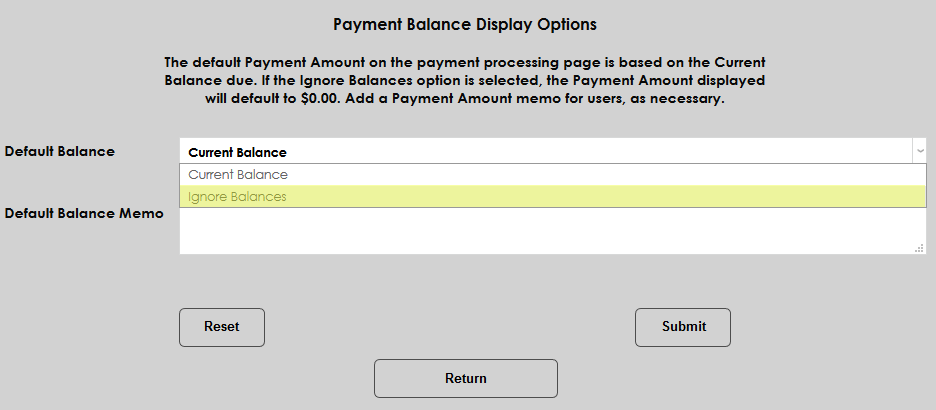Click the memo text area resize handle
The image size is (936, 410).
920,249
